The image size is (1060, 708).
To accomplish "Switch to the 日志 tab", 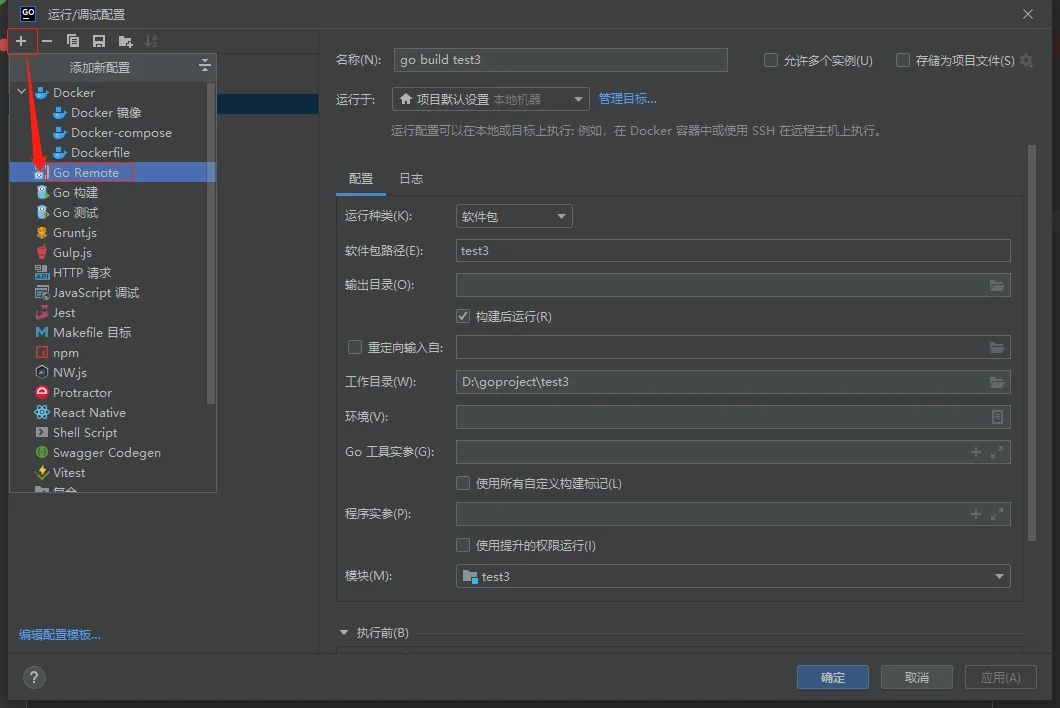I will click(x=411, y=179).
